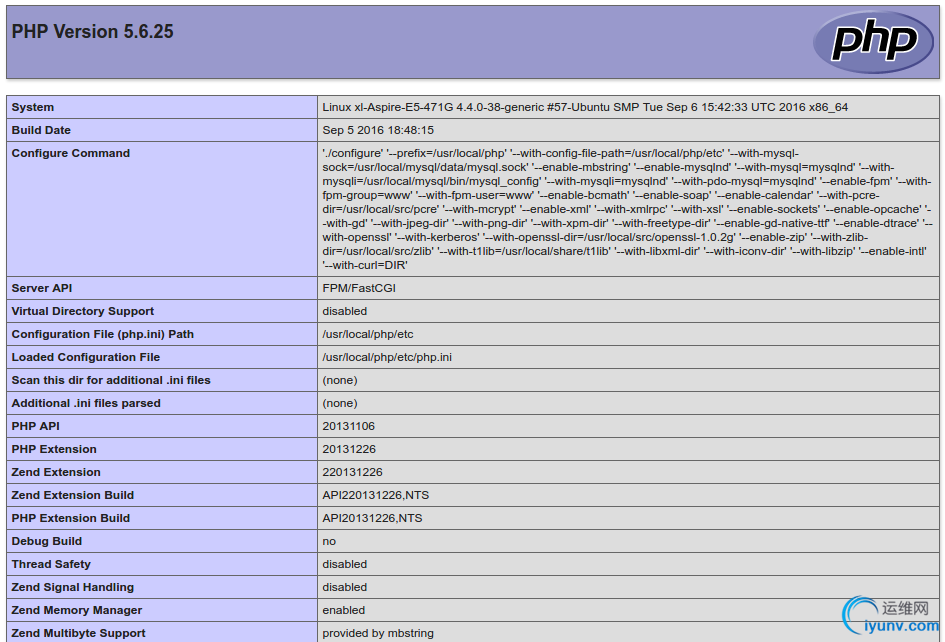Select the "Zend Extension" row label
The width and height of the screenshot is (945, 642).
click(56, 472)
